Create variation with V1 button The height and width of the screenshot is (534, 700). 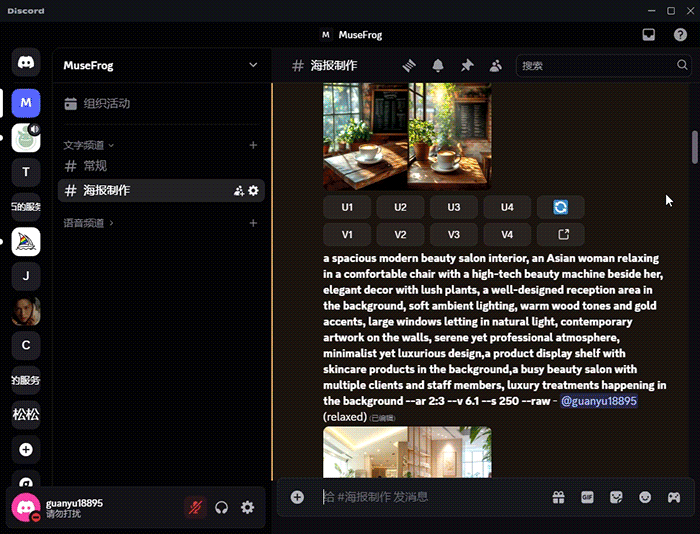[347, 234]
